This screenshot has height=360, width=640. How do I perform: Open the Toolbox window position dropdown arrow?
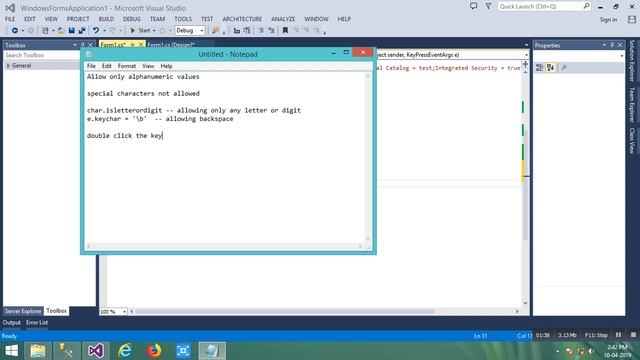75,45
